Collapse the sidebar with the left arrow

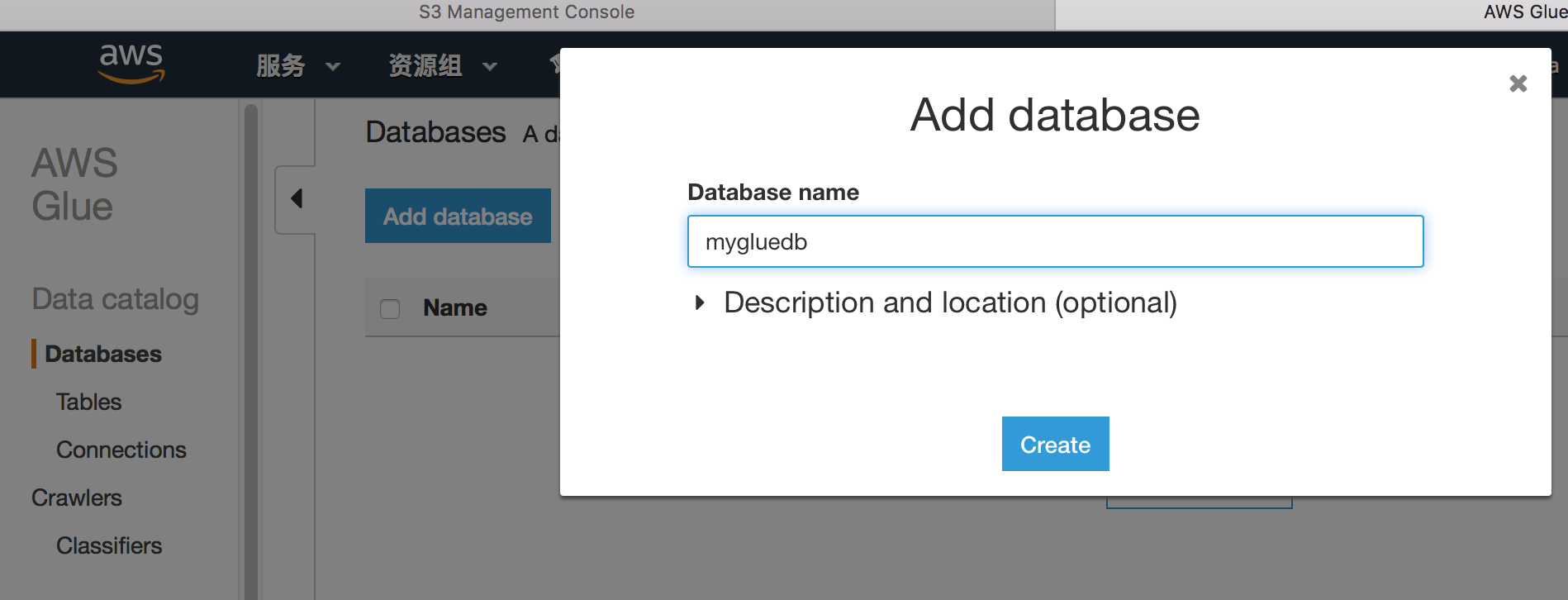tap(296, 199)
